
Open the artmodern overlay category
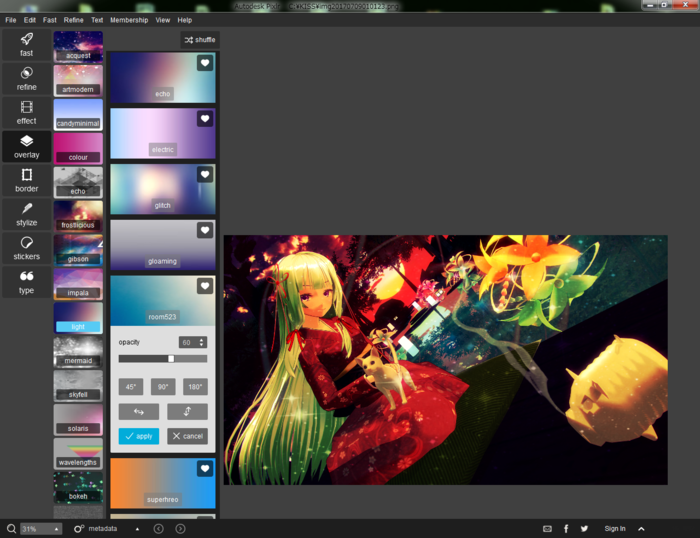(78, 81)
